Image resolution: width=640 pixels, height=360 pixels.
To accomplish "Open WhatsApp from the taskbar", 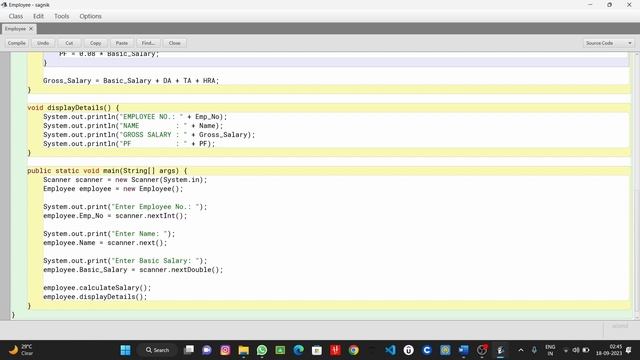I will (262, 350).
